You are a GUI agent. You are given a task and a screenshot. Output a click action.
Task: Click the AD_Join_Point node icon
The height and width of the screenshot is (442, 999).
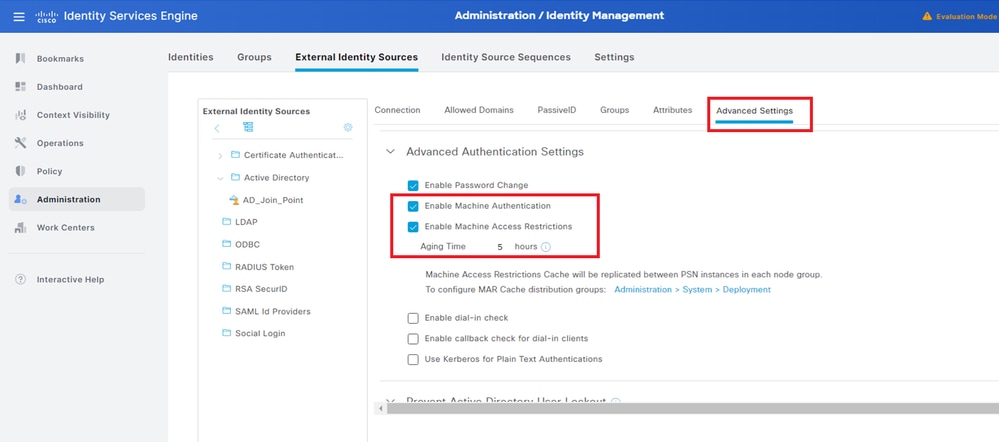pyautogui.click(x=234, y=200)
